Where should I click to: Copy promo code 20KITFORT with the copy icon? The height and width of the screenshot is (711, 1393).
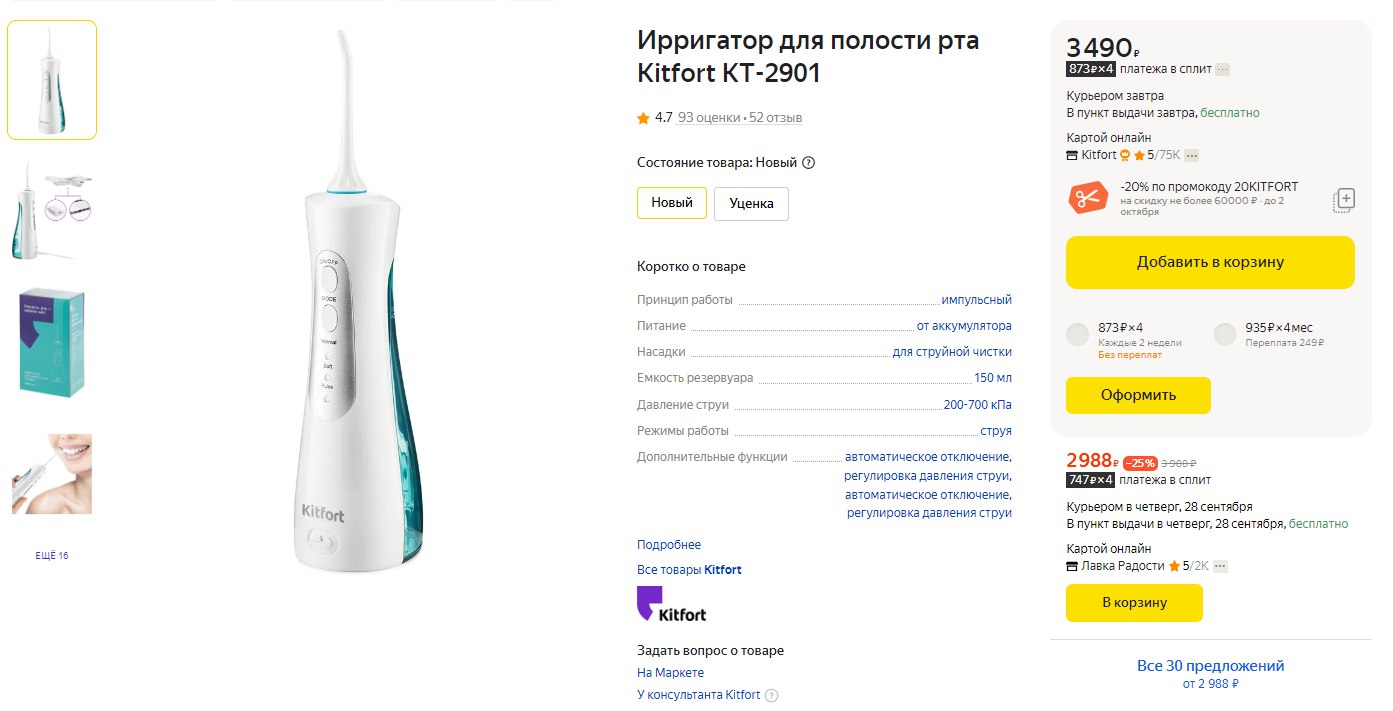point(1344,199)
